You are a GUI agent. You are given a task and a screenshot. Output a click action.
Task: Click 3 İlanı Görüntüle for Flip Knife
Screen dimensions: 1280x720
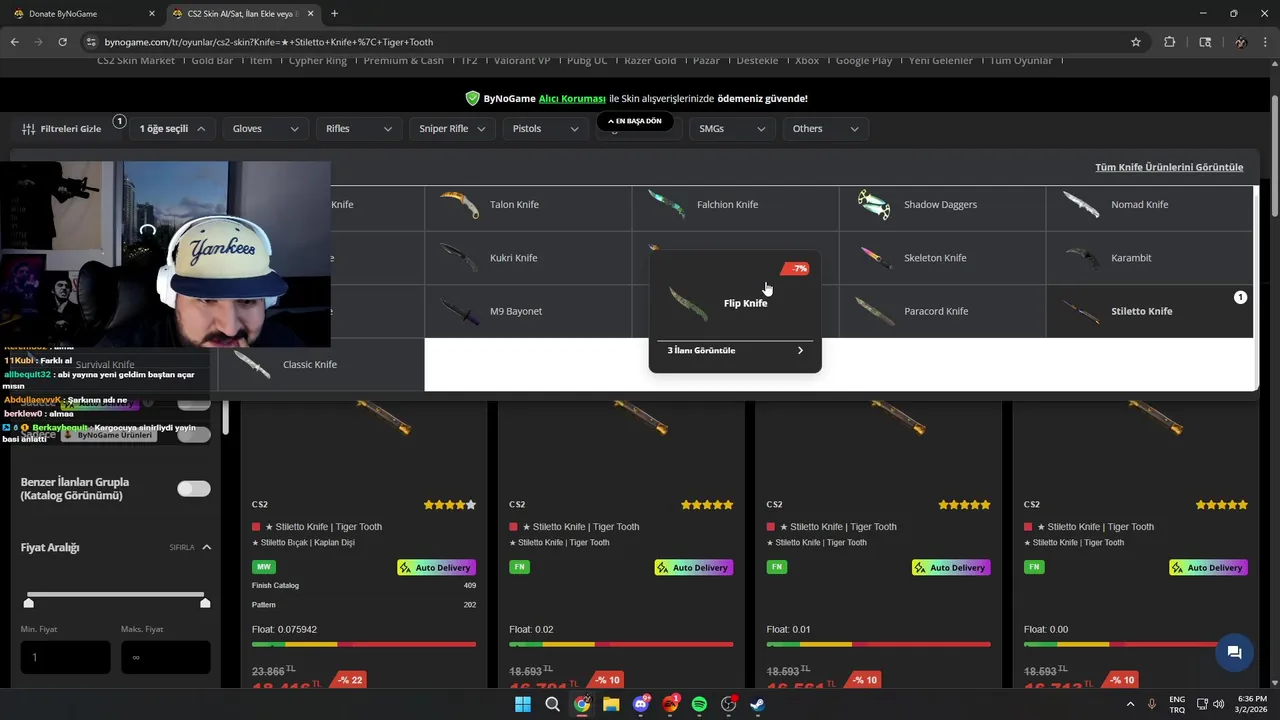735,350
